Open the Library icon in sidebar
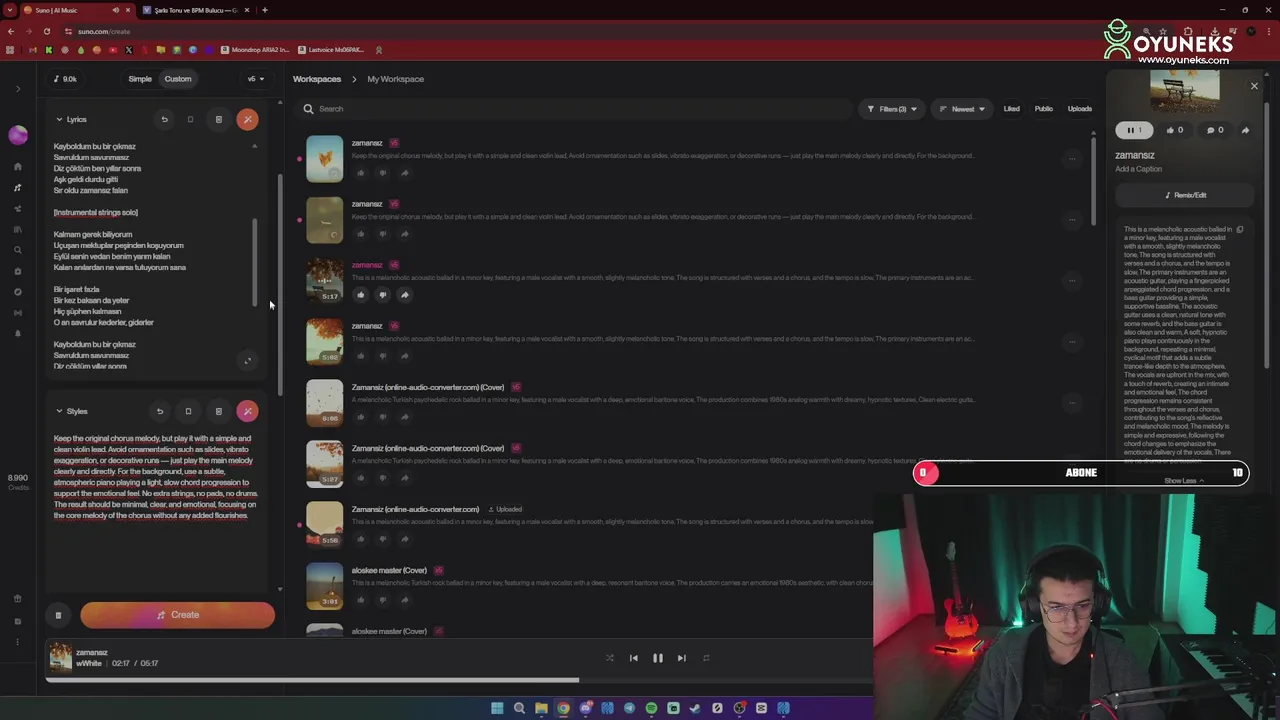Viewport: 1280px width, 720px height. (17, 229)
